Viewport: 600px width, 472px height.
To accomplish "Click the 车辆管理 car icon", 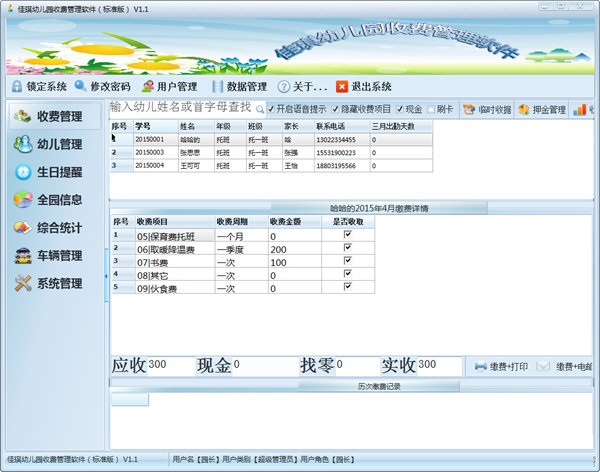I will pos(23,255).
